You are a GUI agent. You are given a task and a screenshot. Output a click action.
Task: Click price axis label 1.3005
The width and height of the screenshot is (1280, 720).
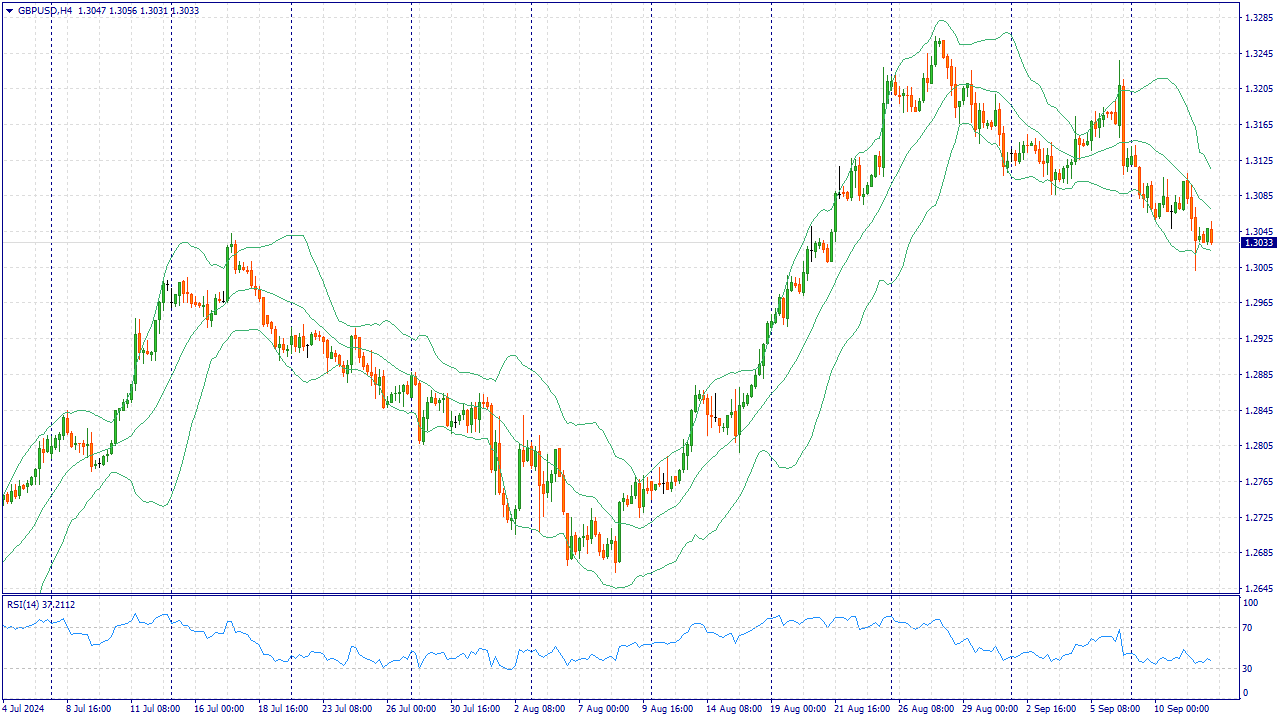coord(1258,268)
